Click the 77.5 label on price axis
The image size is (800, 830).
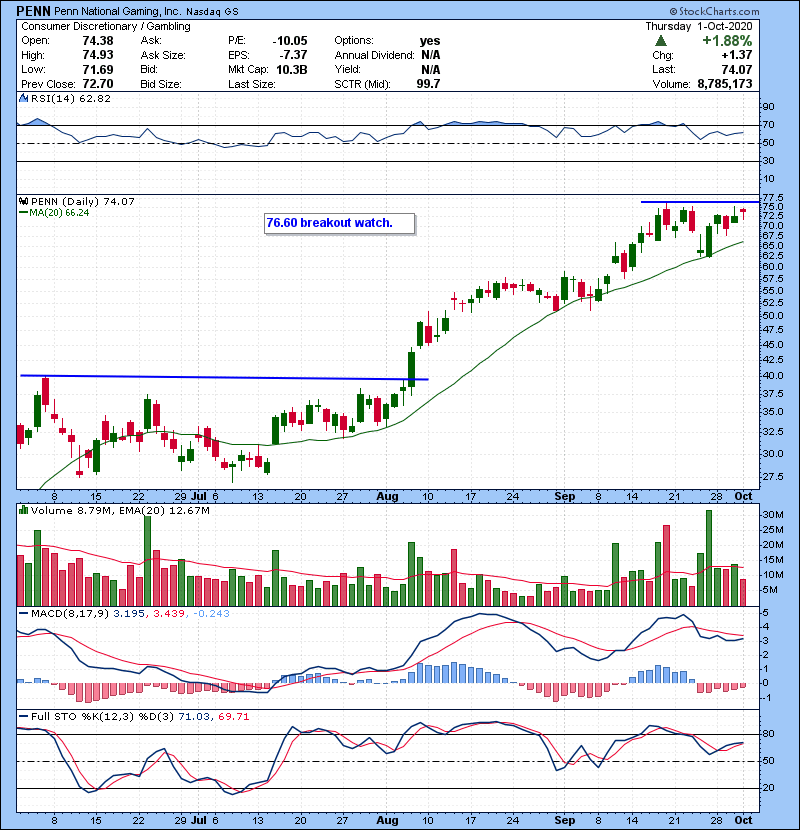[x=772, y=197]
